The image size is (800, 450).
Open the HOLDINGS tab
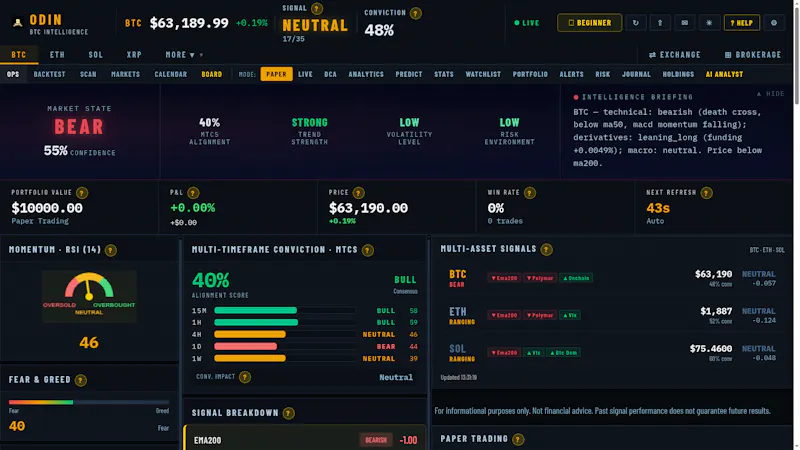click(x=678, y=74)
